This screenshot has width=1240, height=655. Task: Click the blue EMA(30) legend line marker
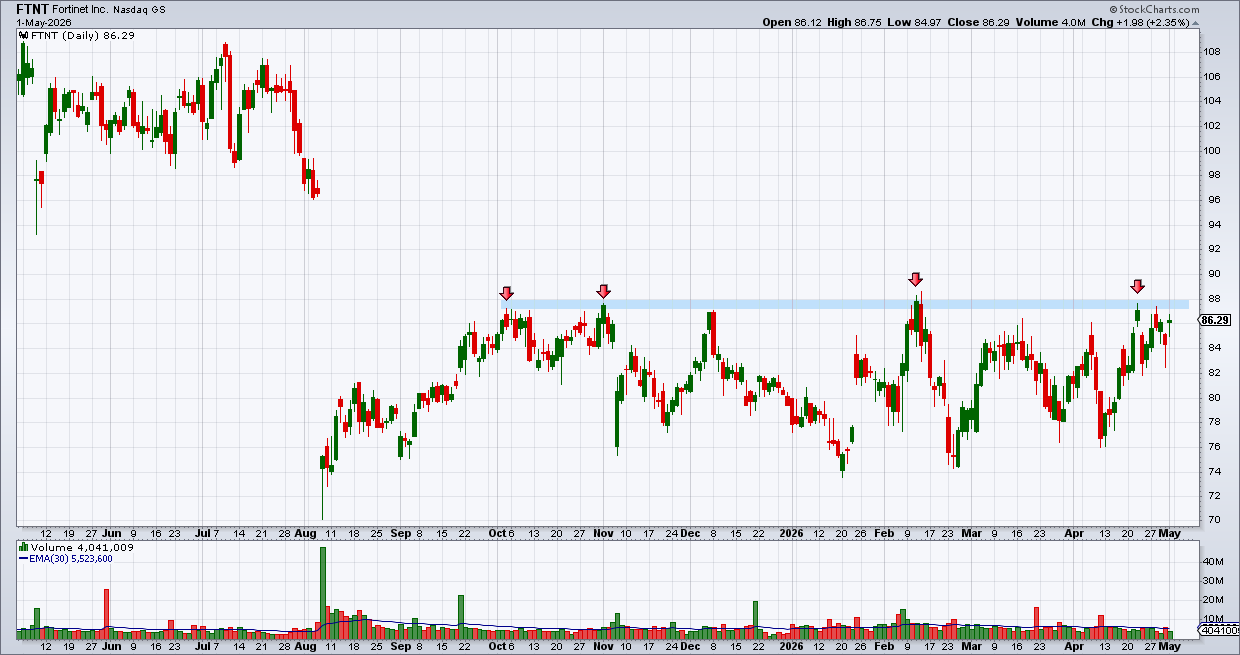21,559
